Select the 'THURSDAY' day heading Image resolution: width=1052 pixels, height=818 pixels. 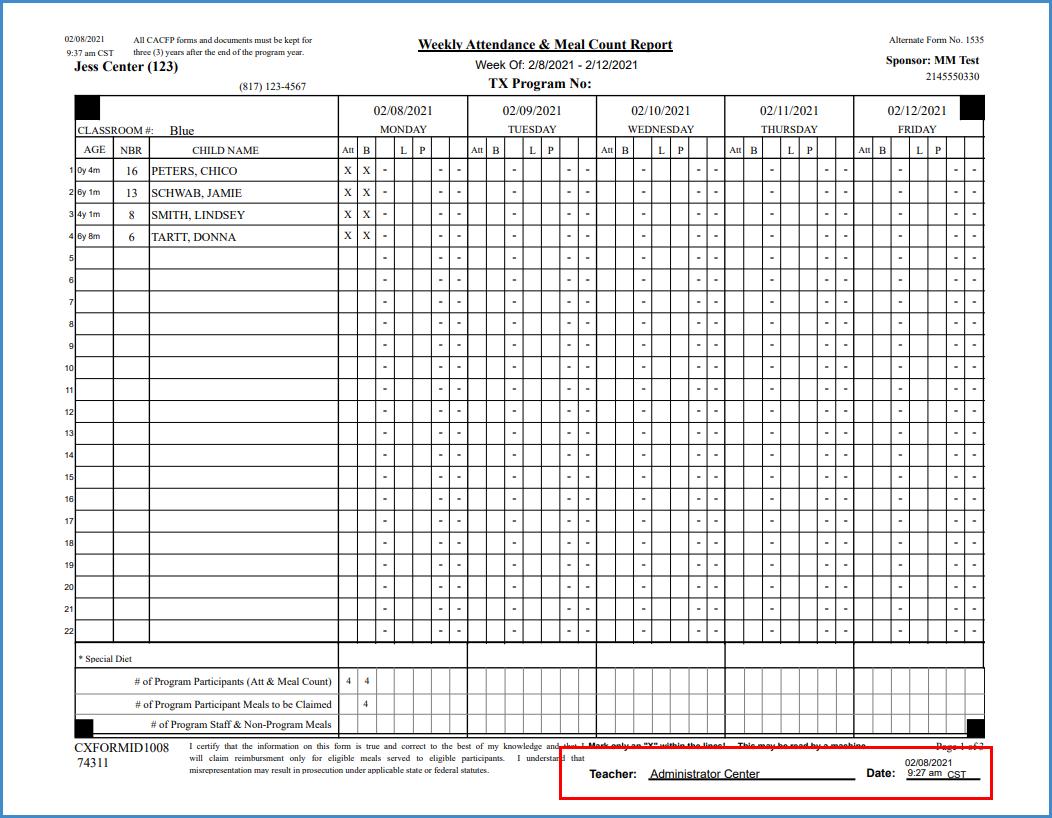click(789, 130)
